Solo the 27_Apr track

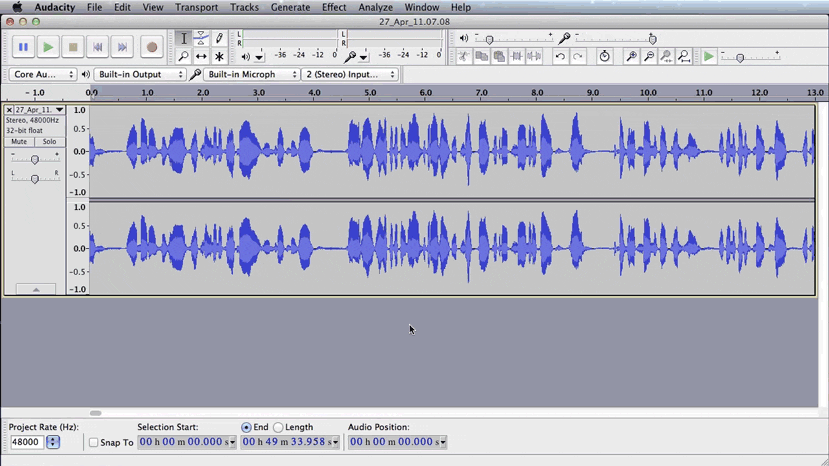pyautogui.click(x=49, y=142)
